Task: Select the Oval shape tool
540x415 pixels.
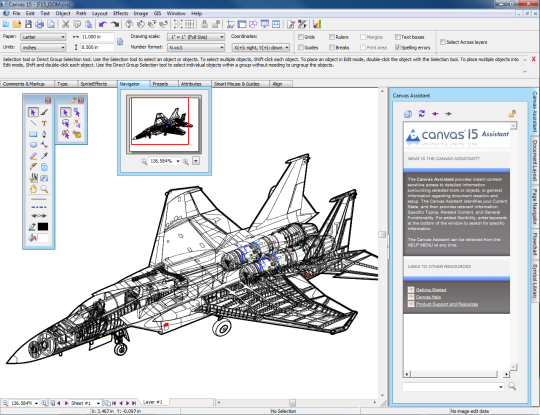Action: coord(33,145)
